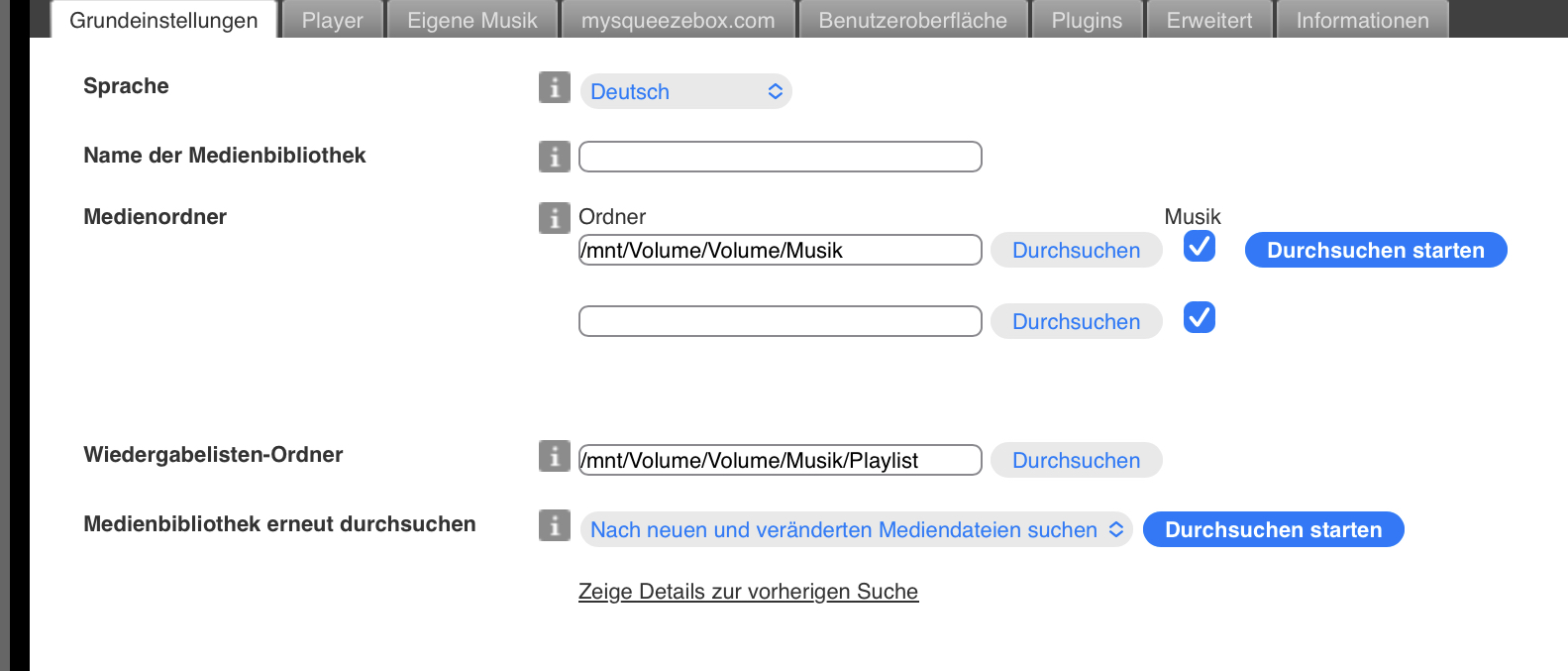Show info for Name der Medienbibliothek

click(x=555, y=157)
